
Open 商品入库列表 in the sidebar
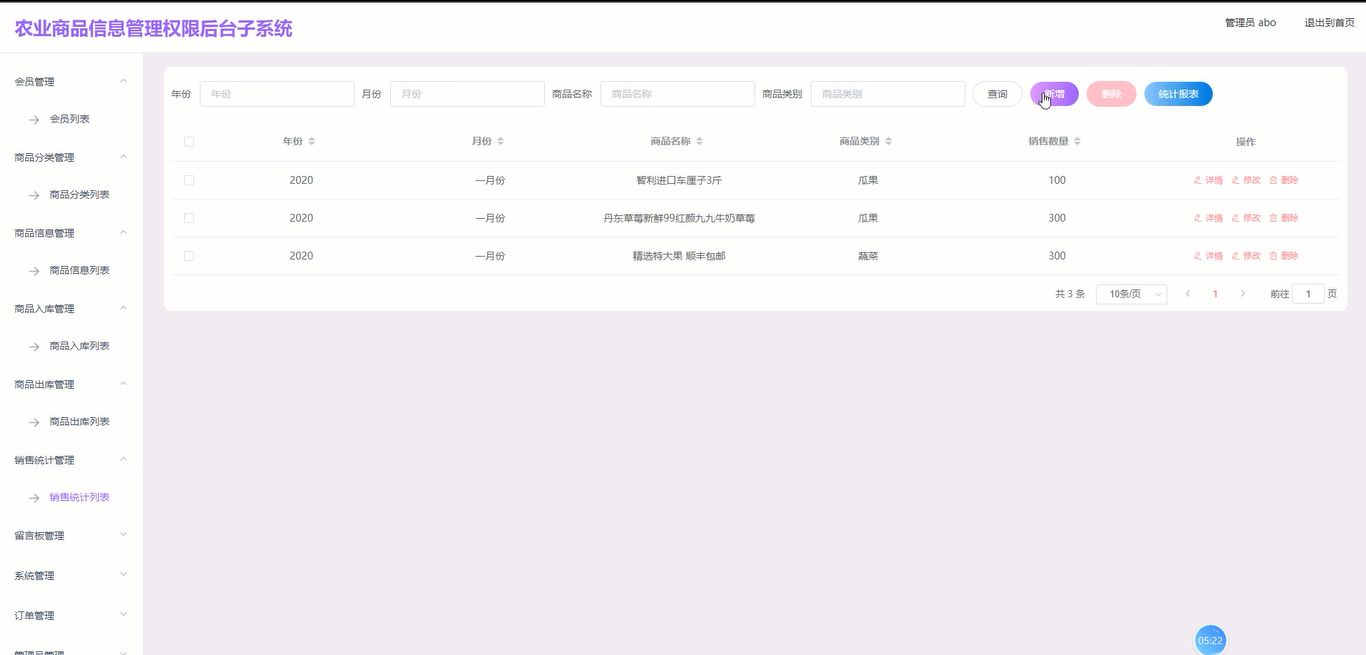[x=80, y=346]
